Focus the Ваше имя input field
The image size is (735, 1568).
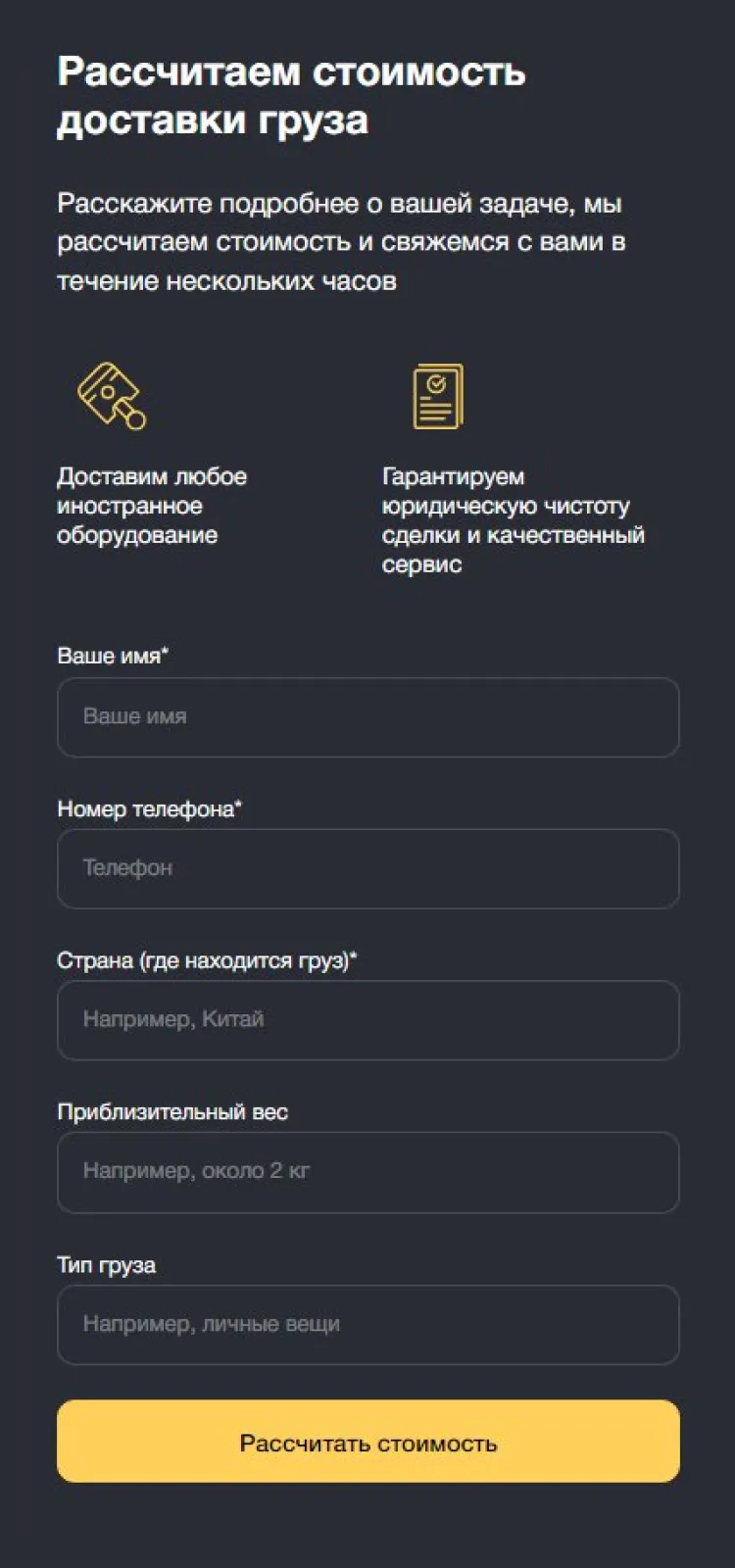367,717
